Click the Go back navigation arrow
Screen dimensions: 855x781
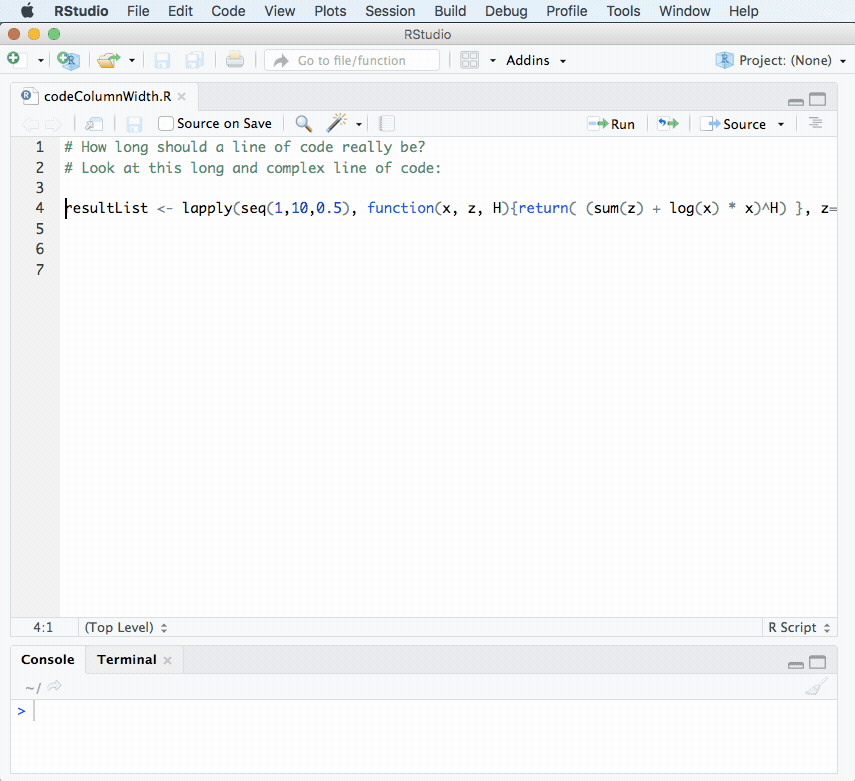(30, 124)
